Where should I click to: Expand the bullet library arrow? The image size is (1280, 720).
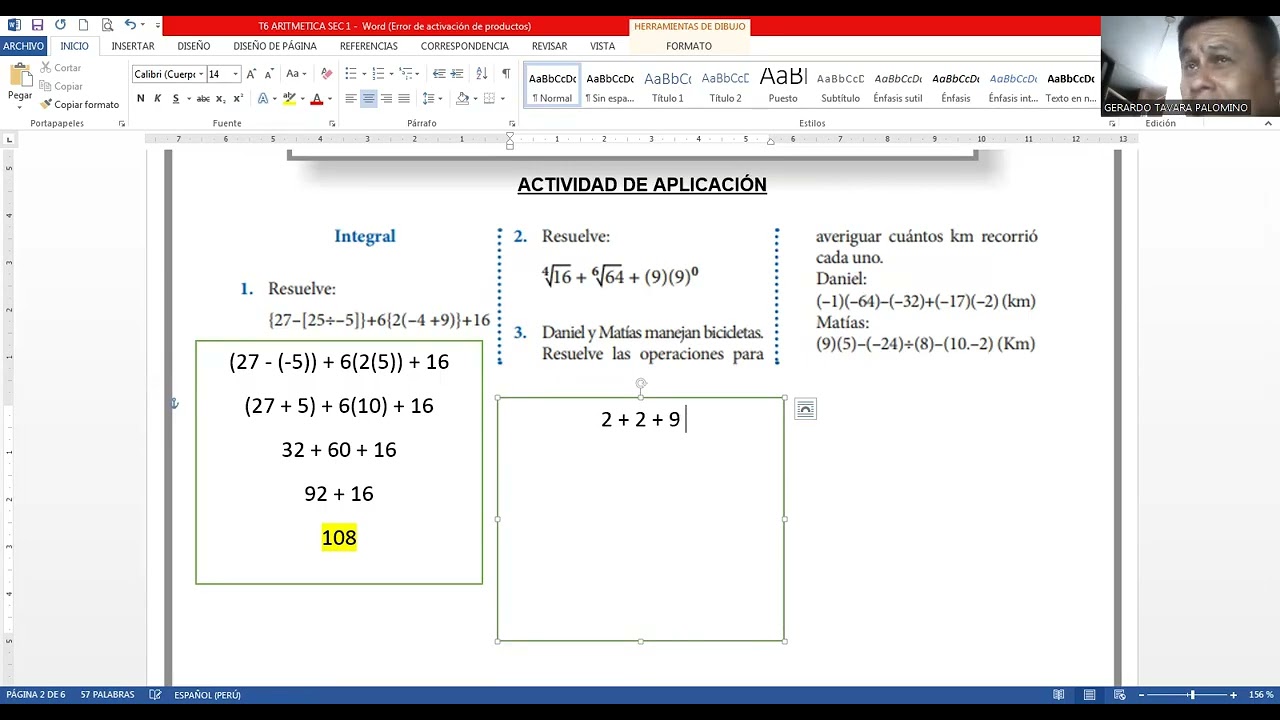pos(364,74)
